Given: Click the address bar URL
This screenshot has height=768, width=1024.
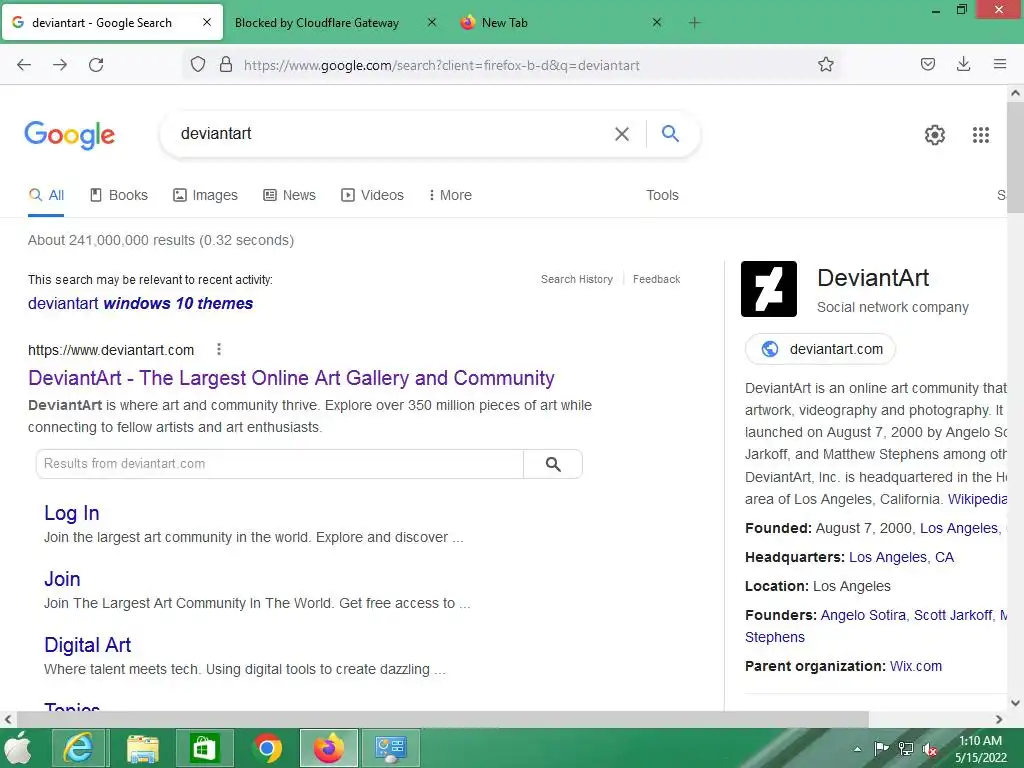Looking at the screenshot, I should [x=441, y=65].
